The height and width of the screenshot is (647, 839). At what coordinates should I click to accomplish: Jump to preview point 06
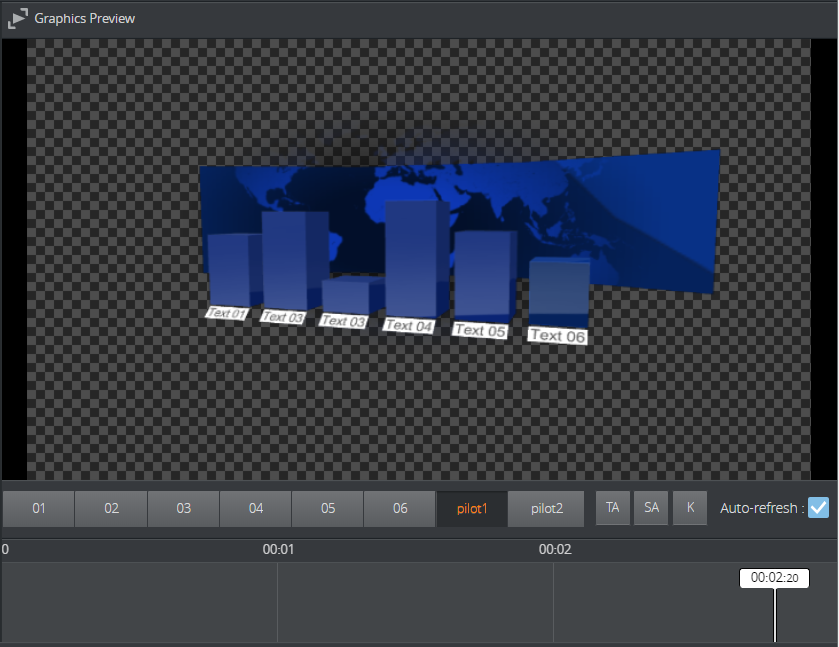[x=400, y=508]
